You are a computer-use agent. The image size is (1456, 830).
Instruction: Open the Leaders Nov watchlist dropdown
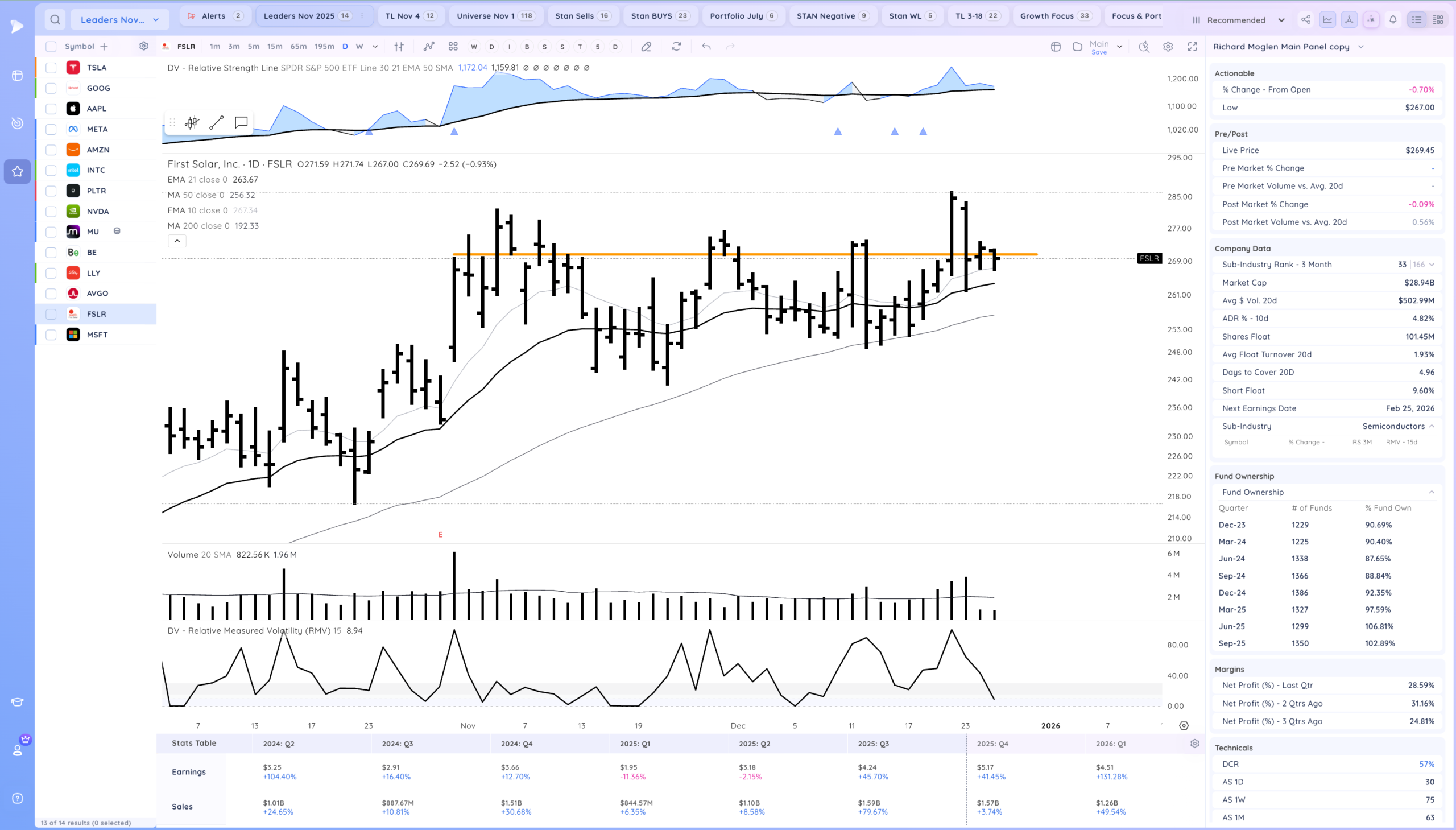pos(119,20)
